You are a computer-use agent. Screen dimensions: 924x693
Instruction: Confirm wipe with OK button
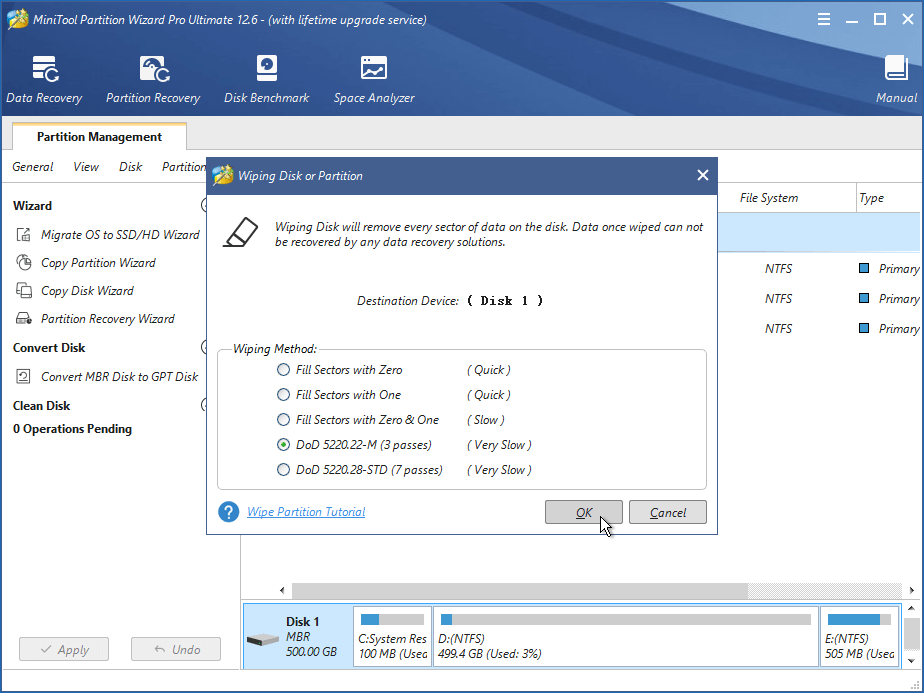[x=583, y=513]
